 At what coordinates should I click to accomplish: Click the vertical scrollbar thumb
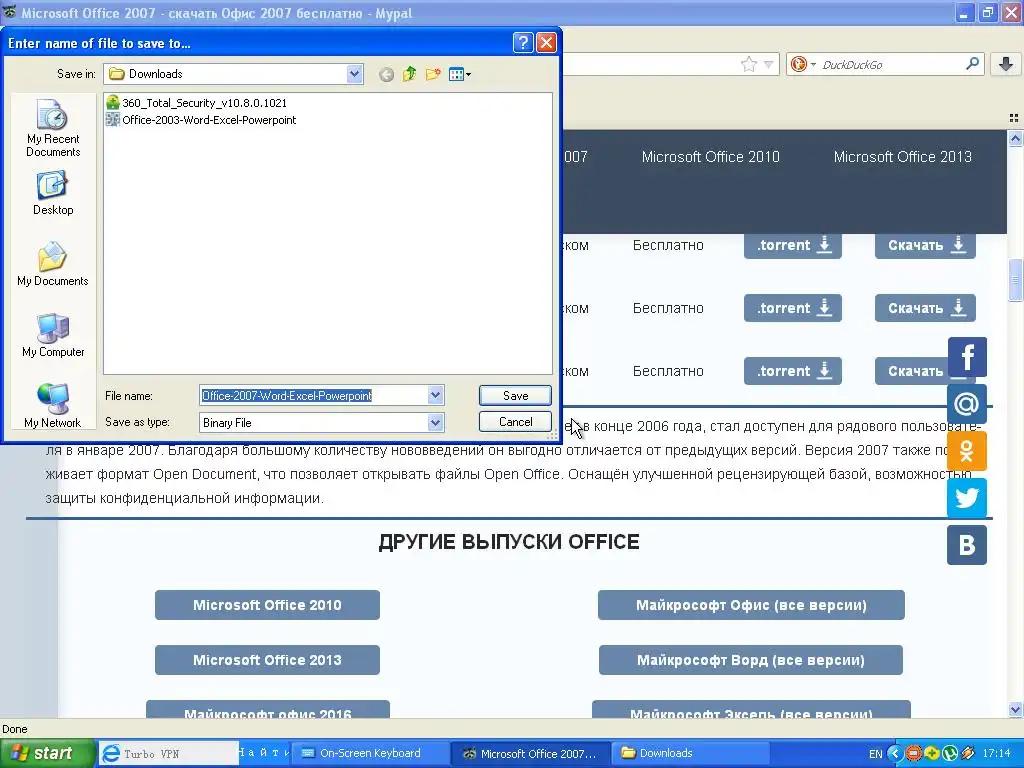(1015, 281)
